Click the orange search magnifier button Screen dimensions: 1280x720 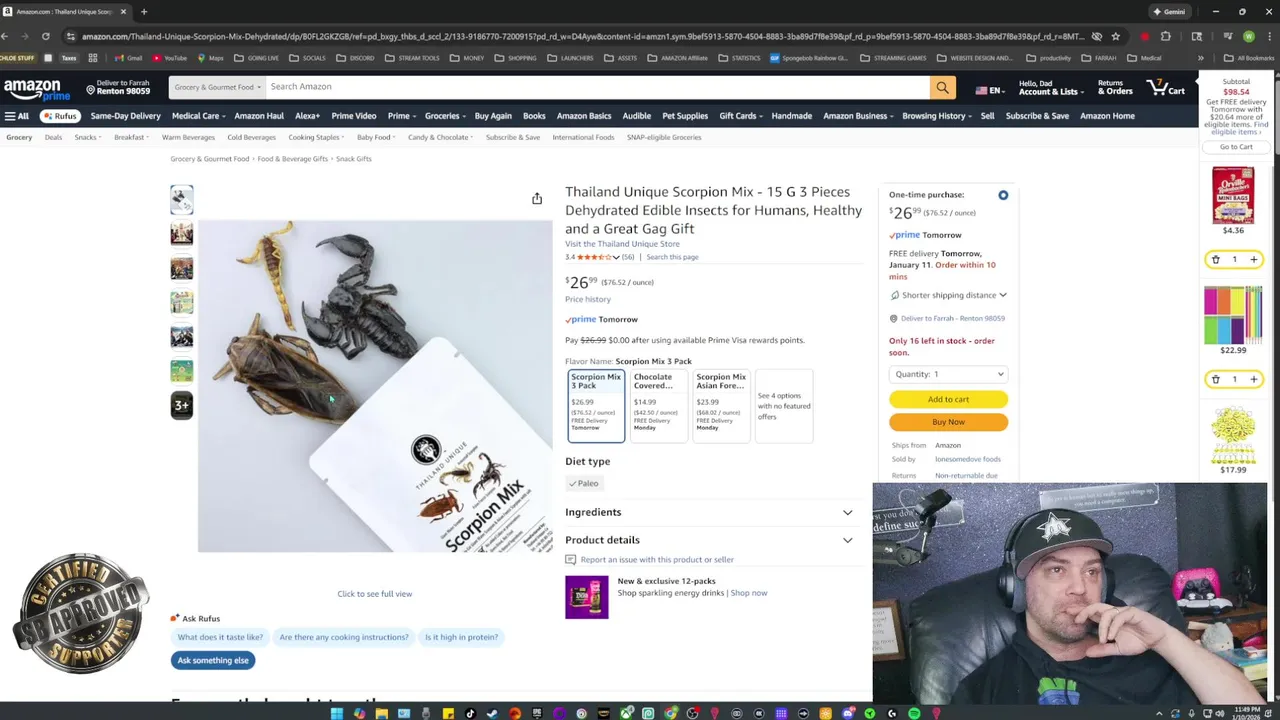coord(942,87)
